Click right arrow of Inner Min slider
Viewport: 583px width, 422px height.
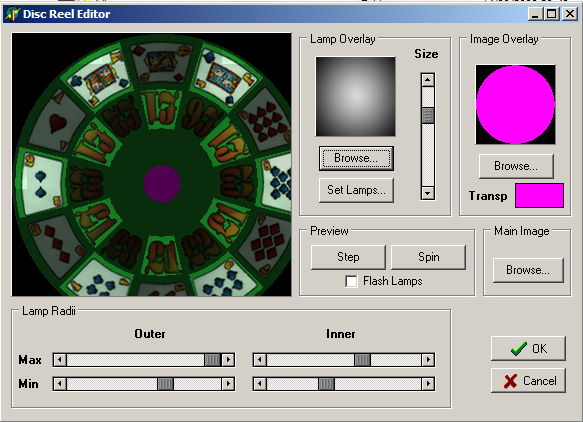[428, 384]
